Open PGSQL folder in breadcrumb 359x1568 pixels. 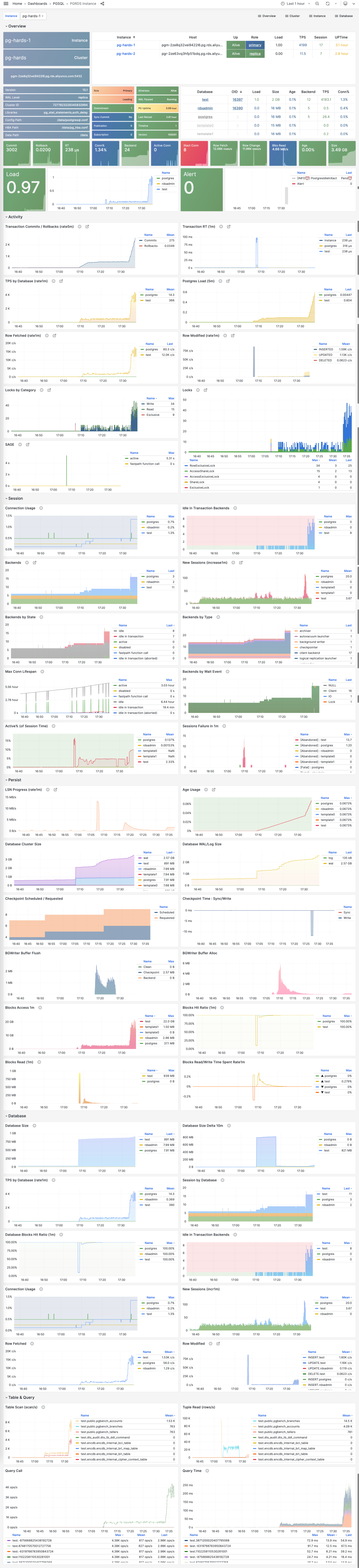click(x=59, y=4)
